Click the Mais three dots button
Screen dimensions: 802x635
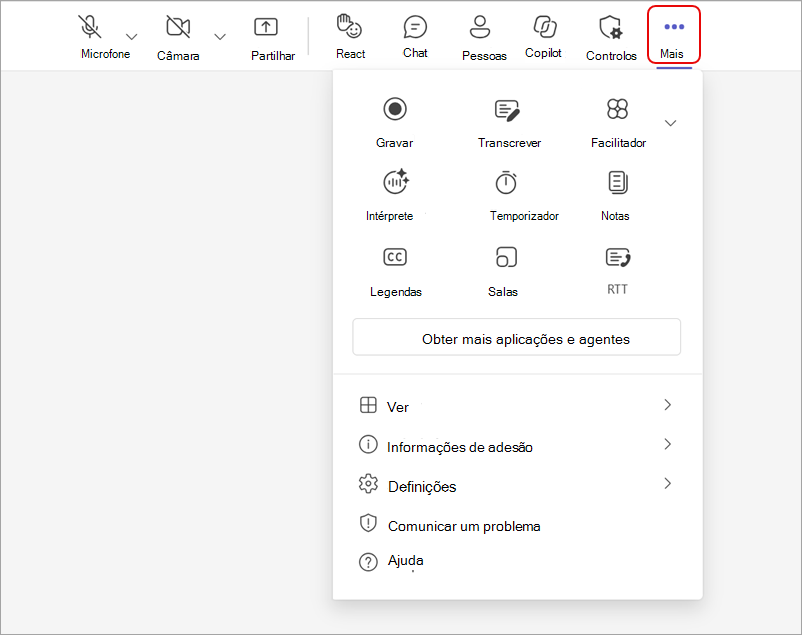[674, 35]
